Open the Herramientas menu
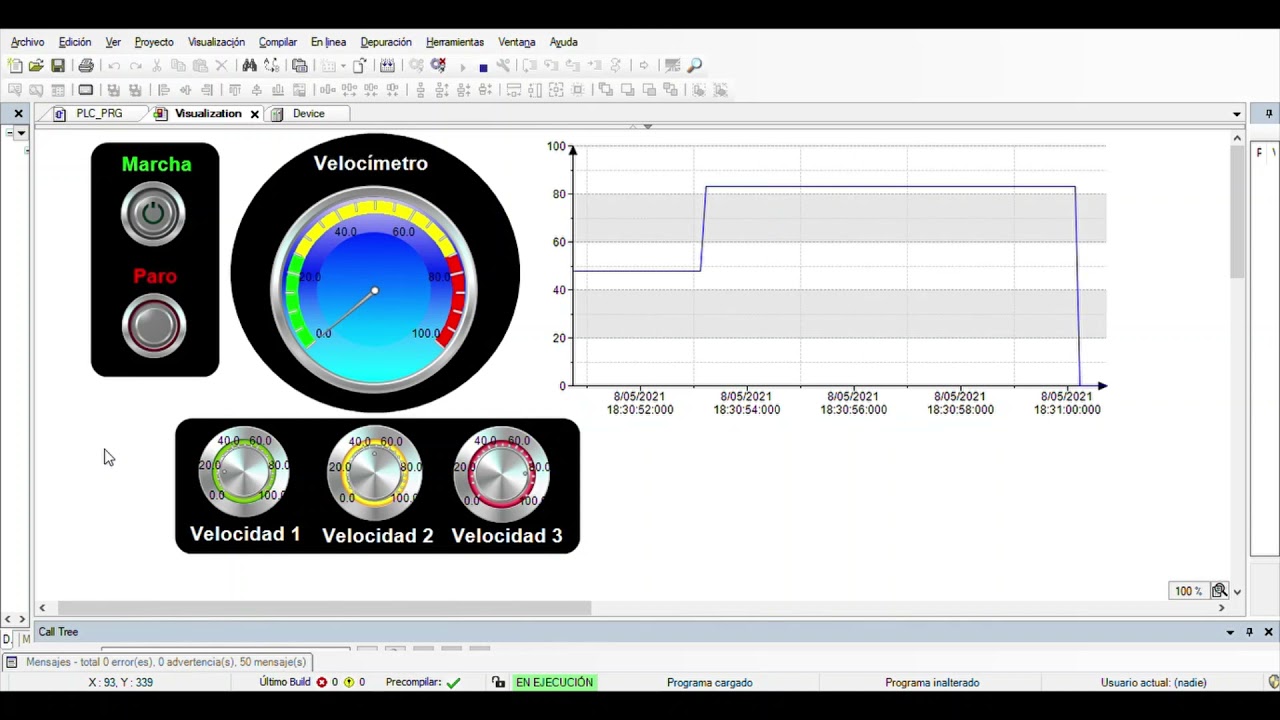This screenshot has height=720, width=1280. [455, 42]
